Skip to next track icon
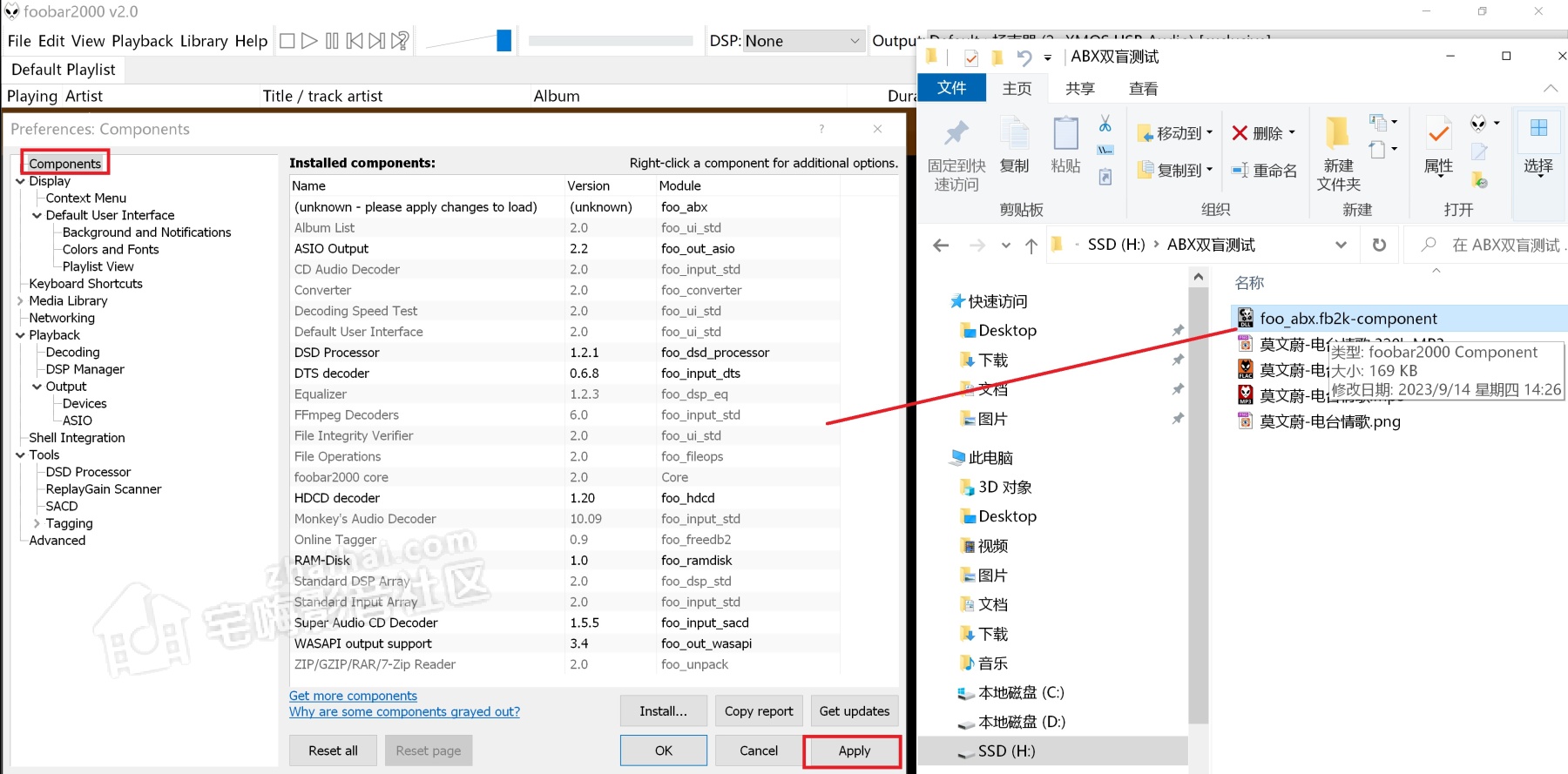Screen dimensions: 1568x774 click(x=376, y=41)
